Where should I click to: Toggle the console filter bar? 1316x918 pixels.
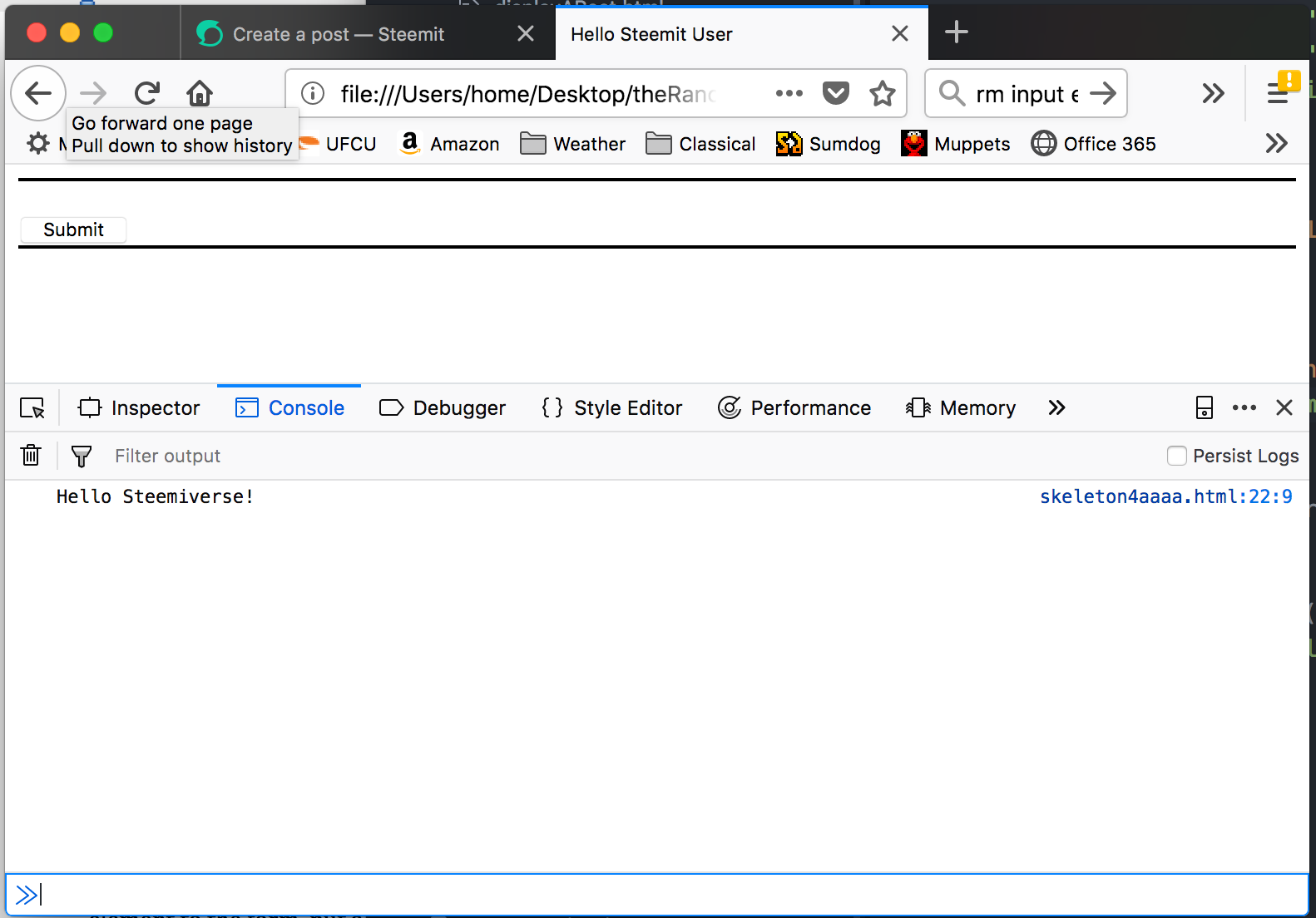coord(82,456)
